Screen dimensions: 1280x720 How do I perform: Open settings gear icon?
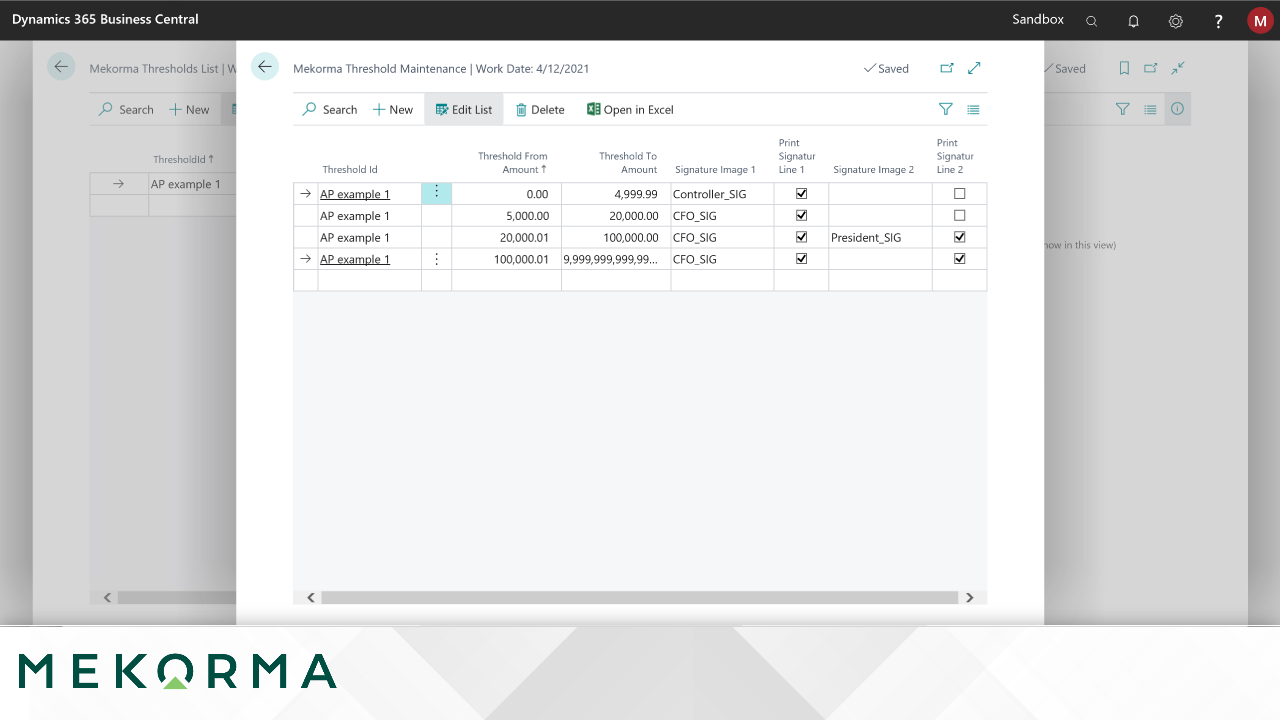(1176, 20)
